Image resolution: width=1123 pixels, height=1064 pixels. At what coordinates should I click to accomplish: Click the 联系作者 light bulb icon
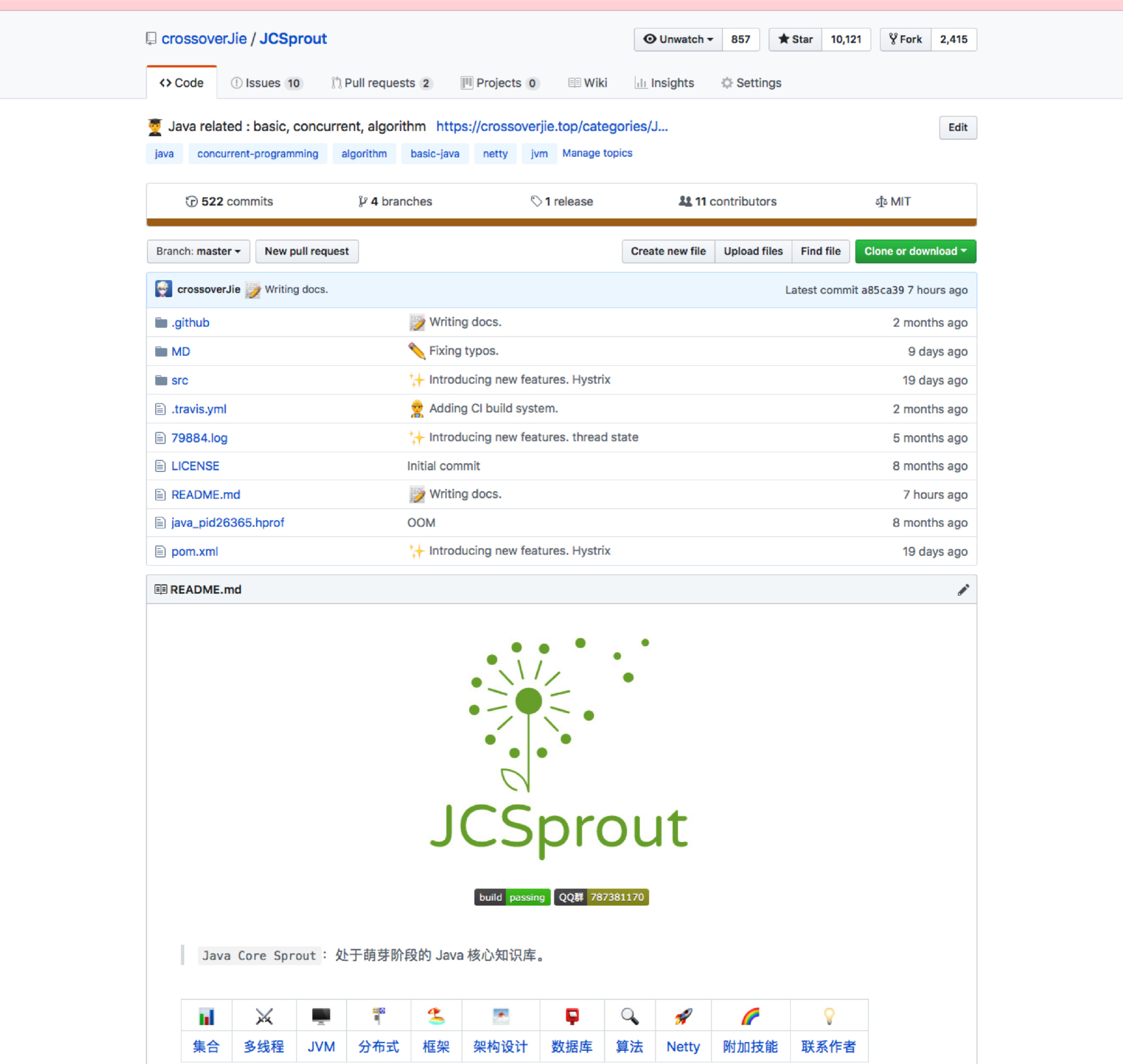coord(829,1016)
